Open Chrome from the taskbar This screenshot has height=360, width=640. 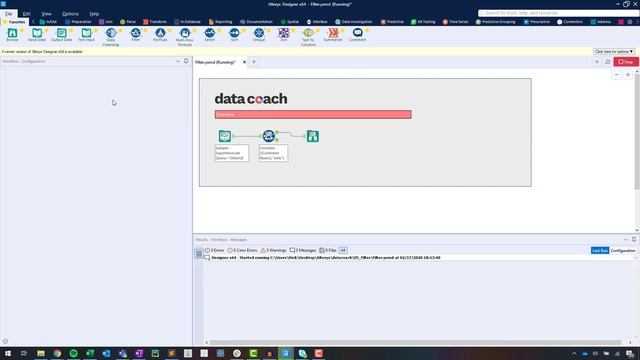coord(57,353)
